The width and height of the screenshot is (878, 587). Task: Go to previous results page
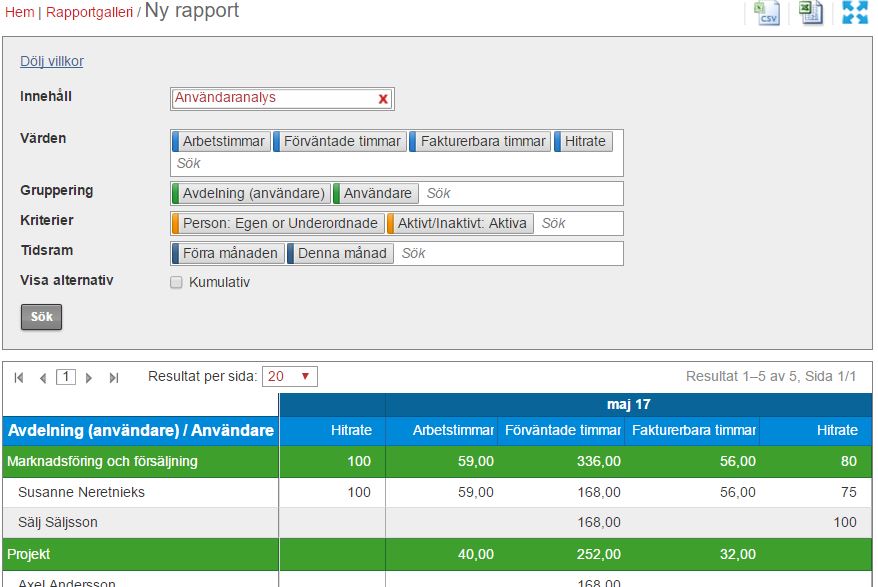43,378
